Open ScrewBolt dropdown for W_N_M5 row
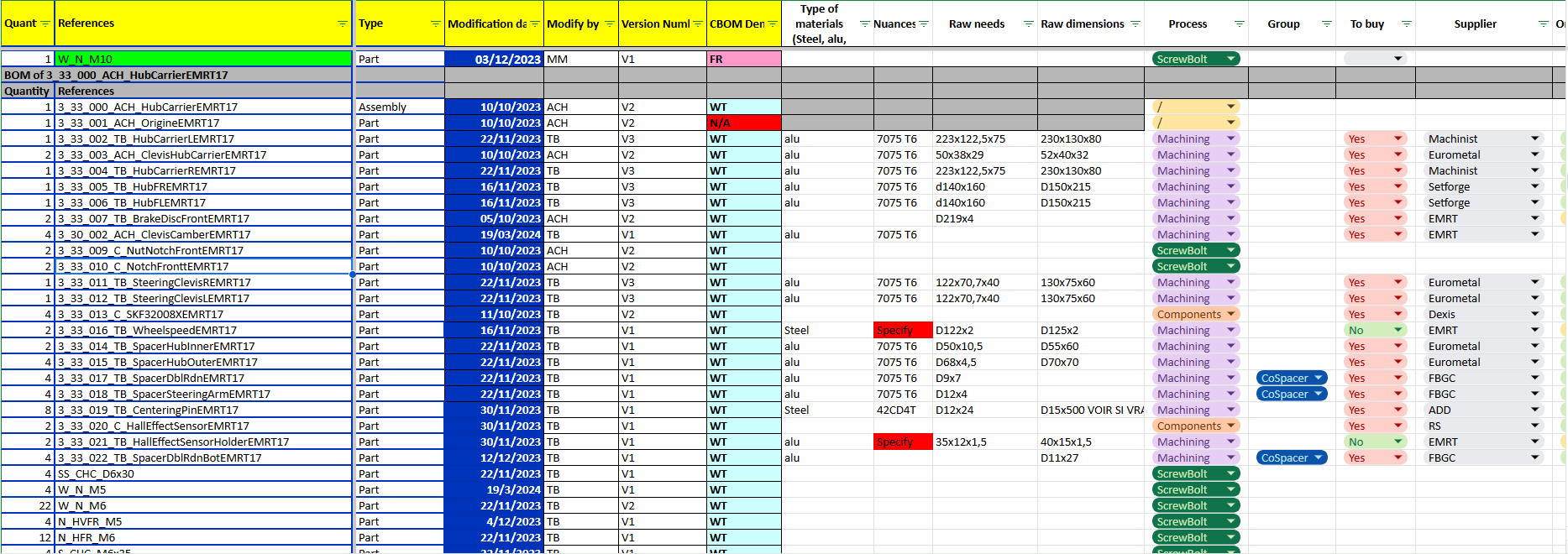1568x554 pixels. click(x=1230, y=489)
